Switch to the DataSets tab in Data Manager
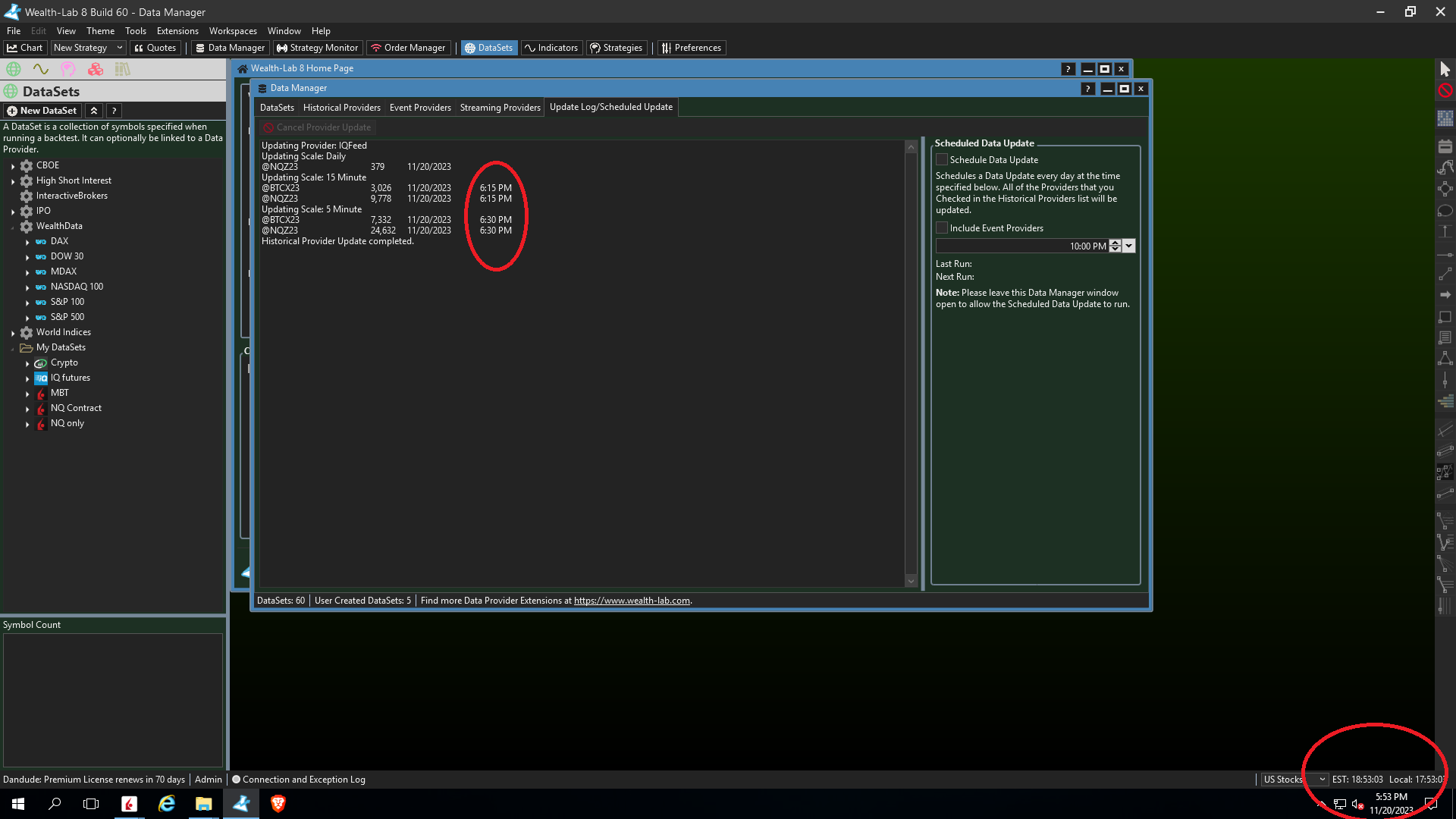 tap(277, 108)
